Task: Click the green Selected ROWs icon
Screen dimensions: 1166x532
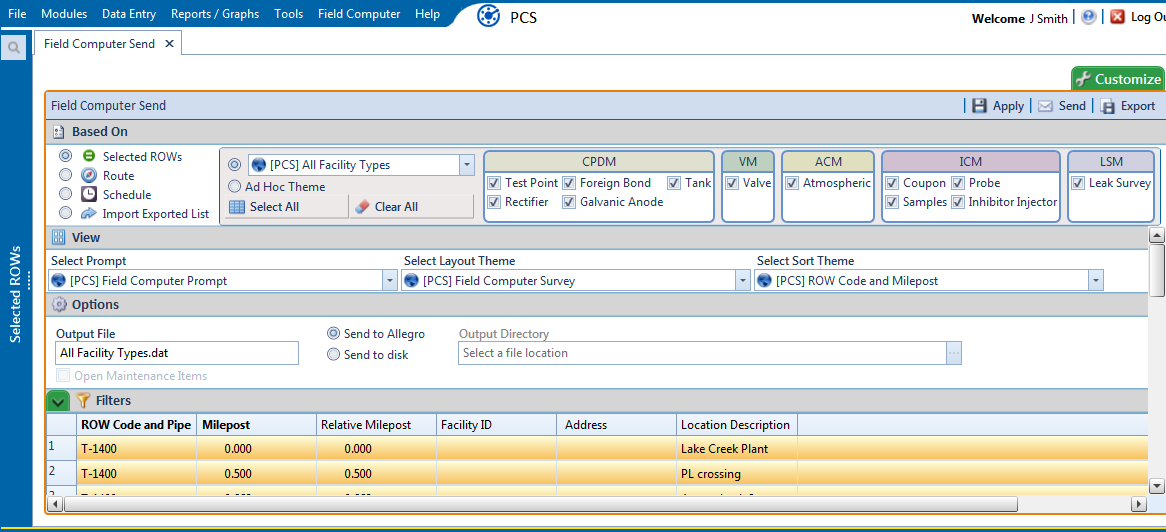Action: 88,156
